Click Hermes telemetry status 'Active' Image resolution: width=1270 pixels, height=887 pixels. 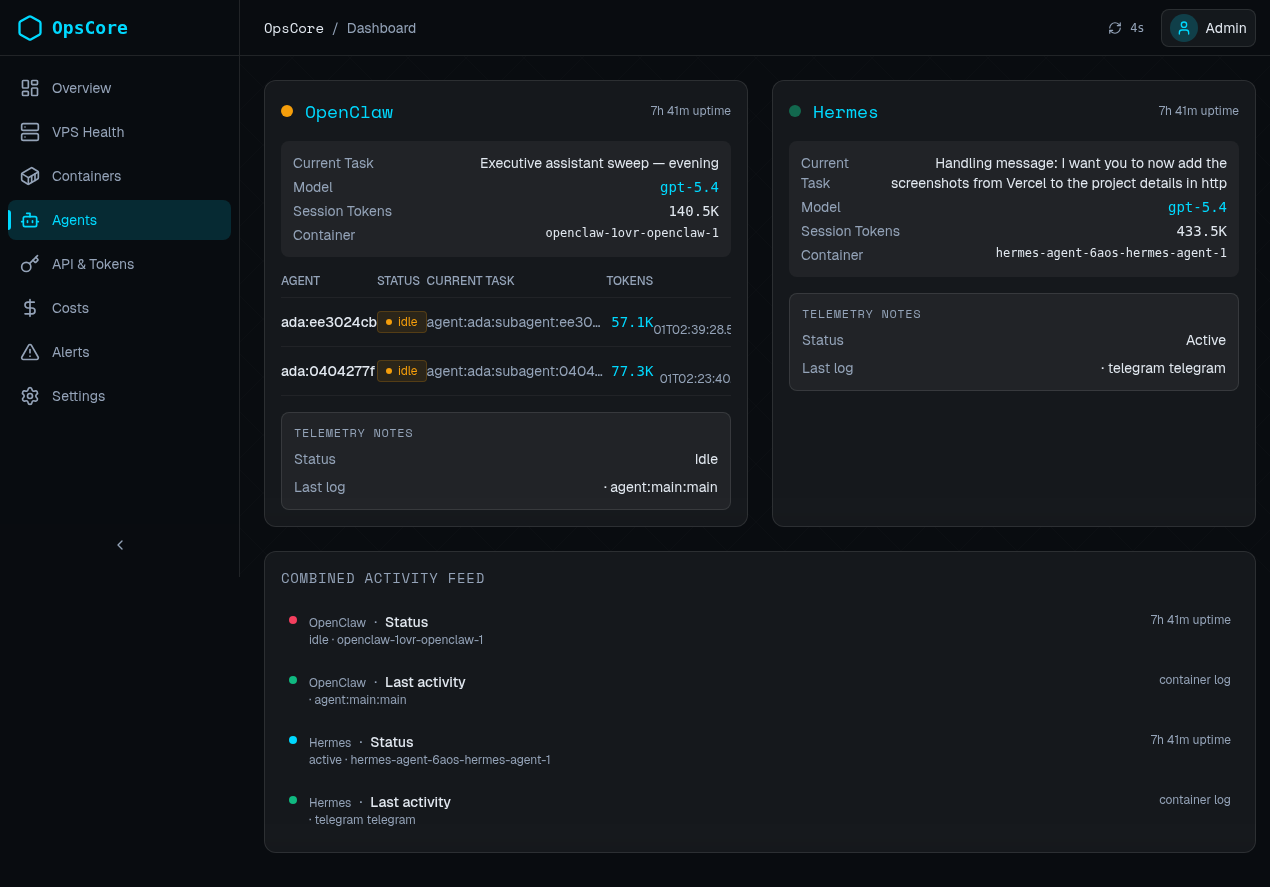click(x=1206, y=340)
